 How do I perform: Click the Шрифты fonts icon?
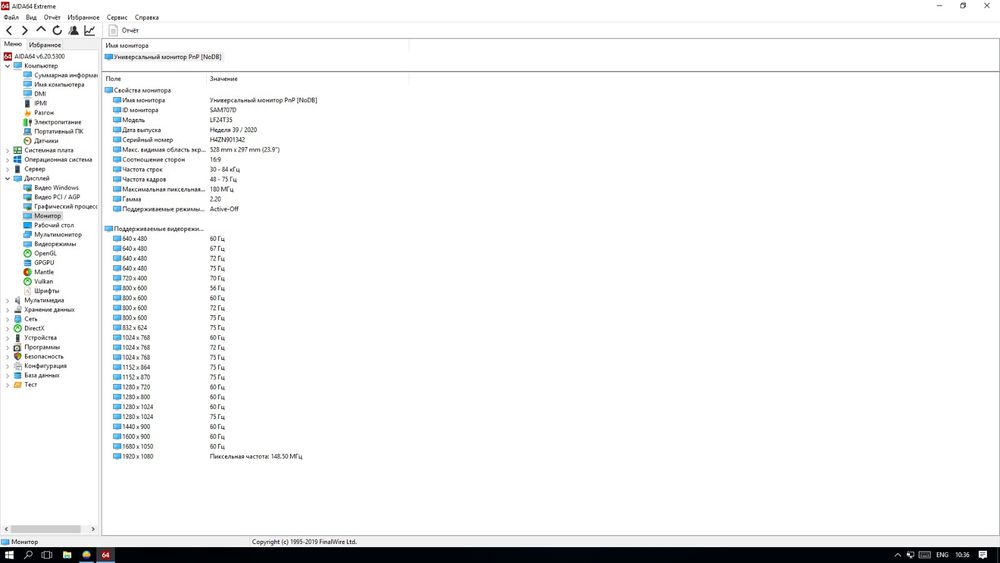click(x=27, y=291)
